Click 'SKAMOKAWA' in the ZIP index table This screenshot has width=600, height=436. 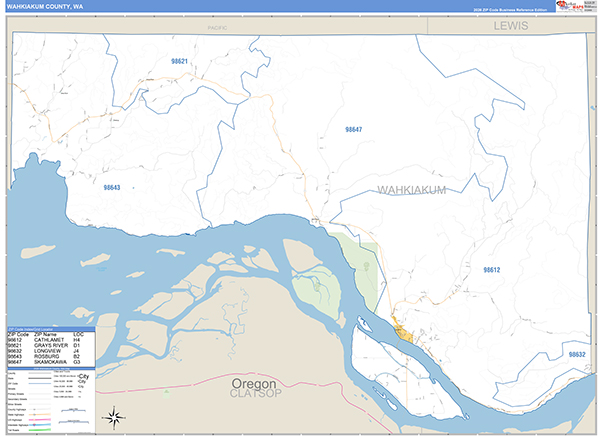51,362
